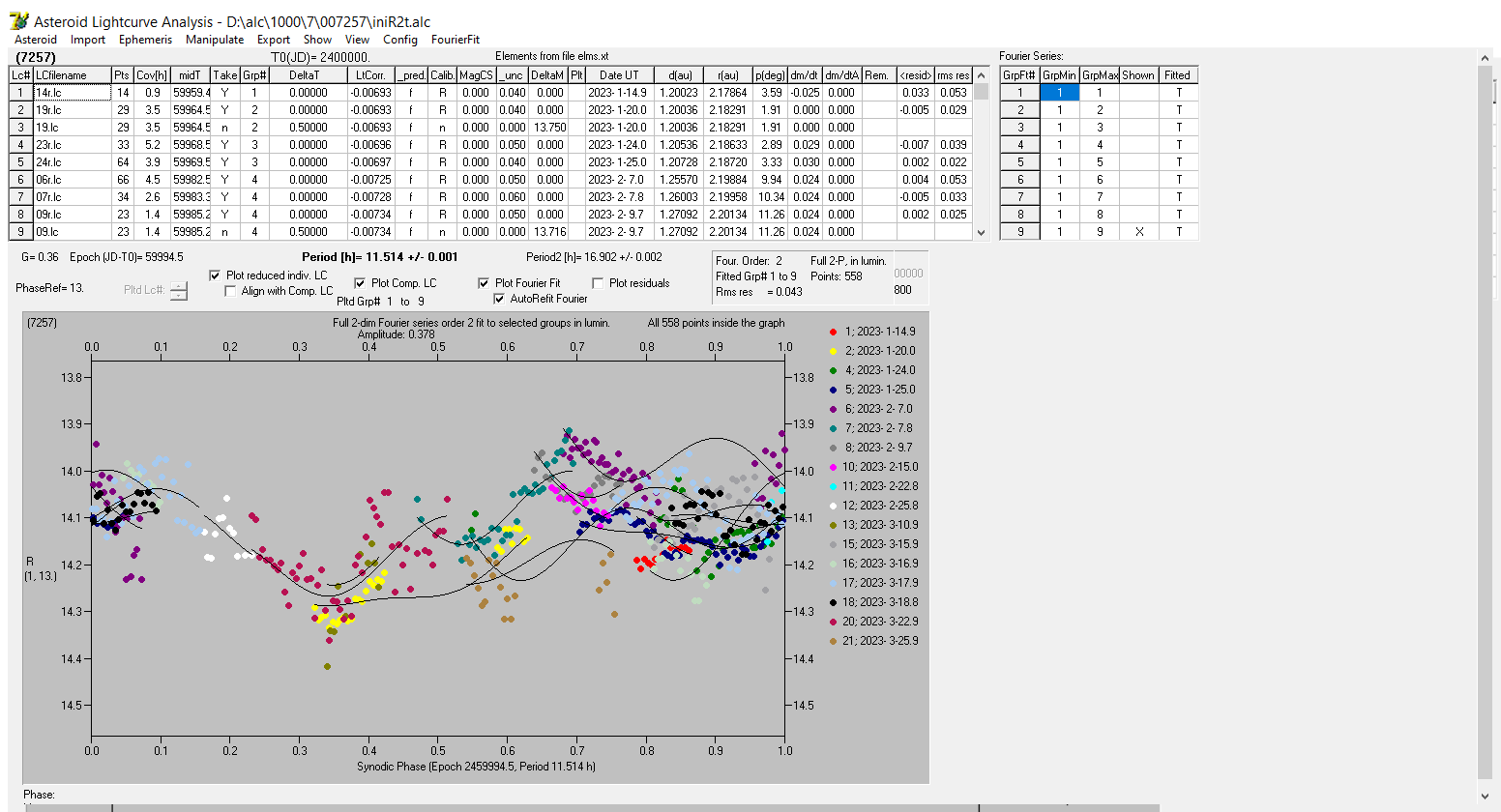Click legend entry 12; 2023- 2-25.8

click(x=880, y=506)
